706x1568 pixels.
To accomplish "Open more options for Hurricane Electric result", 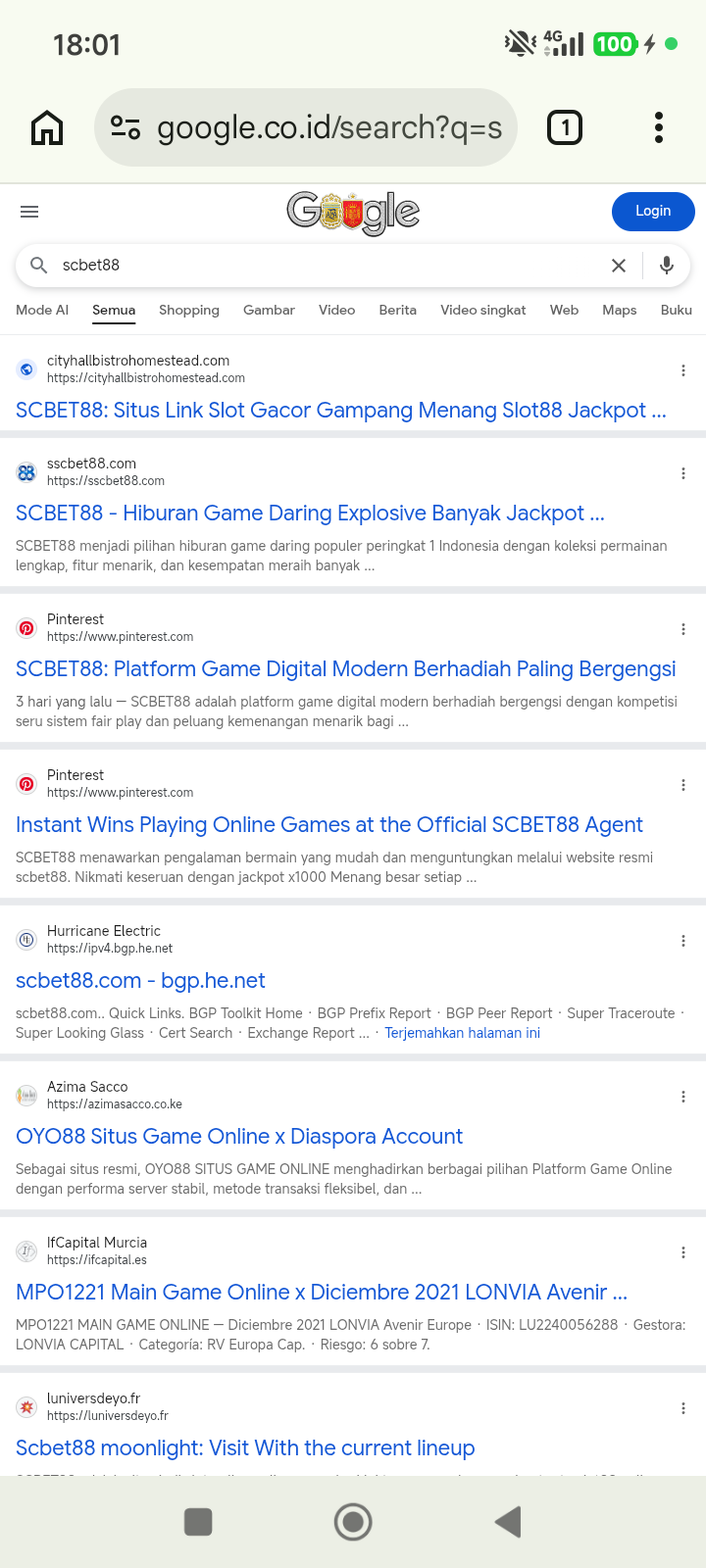I will pyautogui.click(x=683, y=941).
